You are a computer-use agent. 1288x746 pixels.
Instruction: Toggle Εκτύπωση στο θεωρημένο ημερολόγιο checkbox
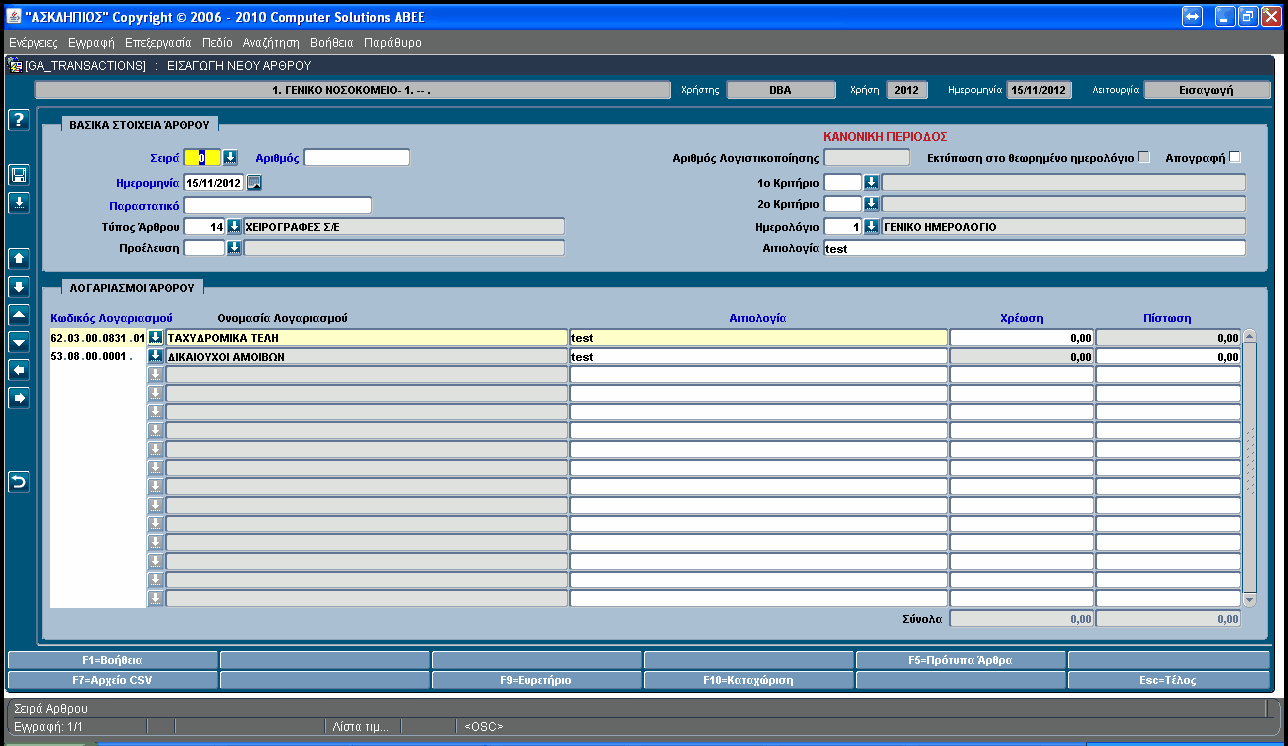pos(1144,157)
